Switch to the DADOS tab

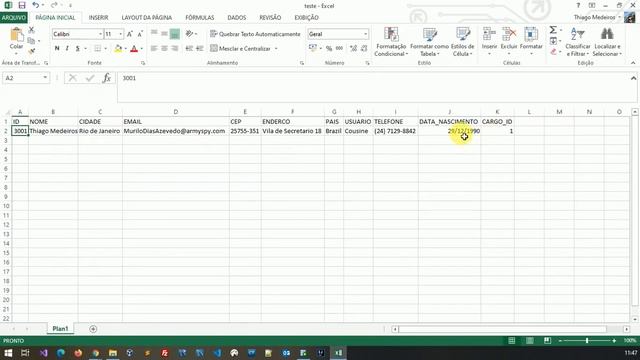(237, 18)
